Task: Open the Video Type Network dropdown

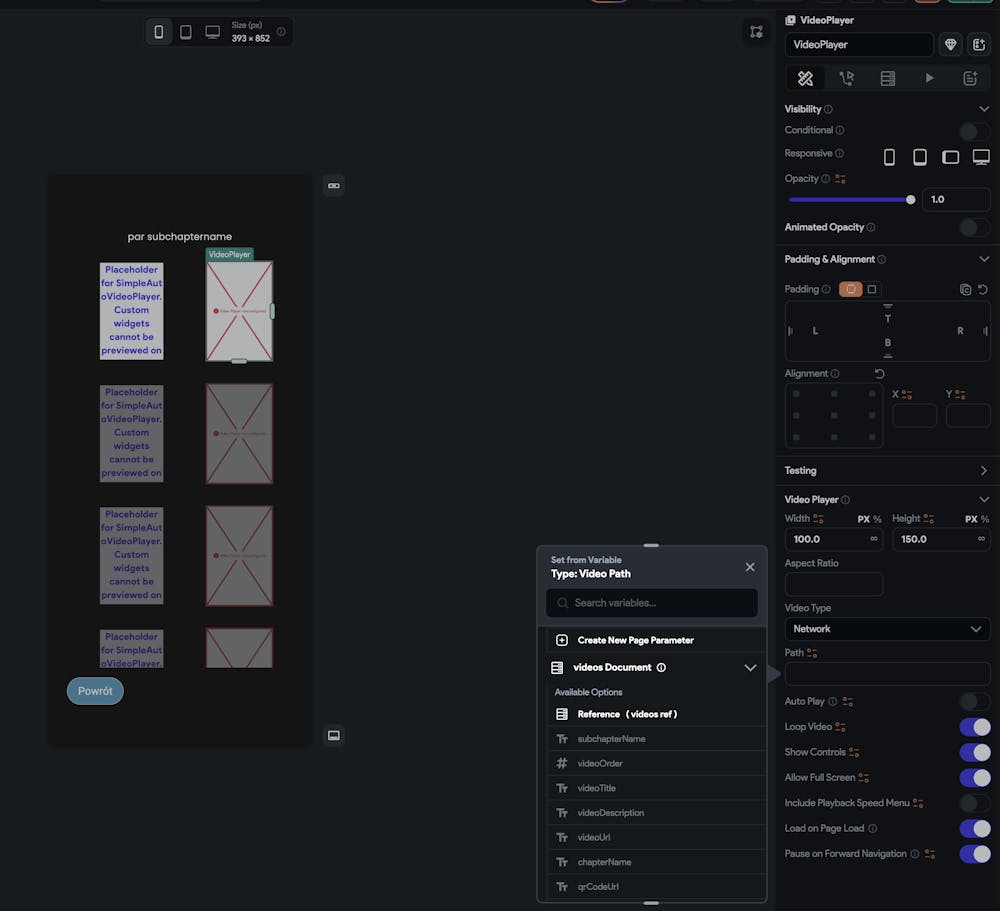Action: (x=887, y=629)
